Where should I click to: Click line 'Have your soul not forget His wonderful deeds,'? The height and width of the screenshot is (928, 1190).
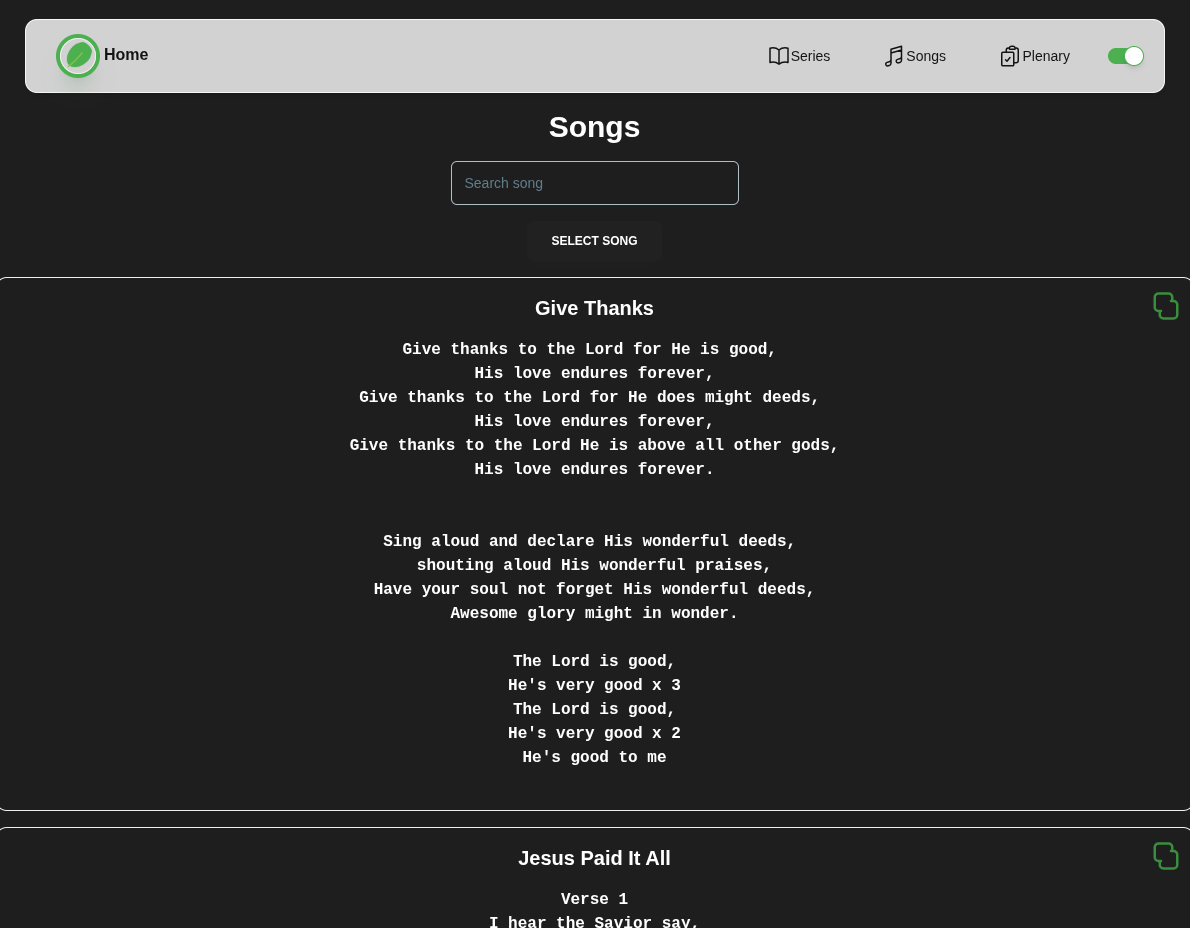pyautogui.click(x=594, y=589)
